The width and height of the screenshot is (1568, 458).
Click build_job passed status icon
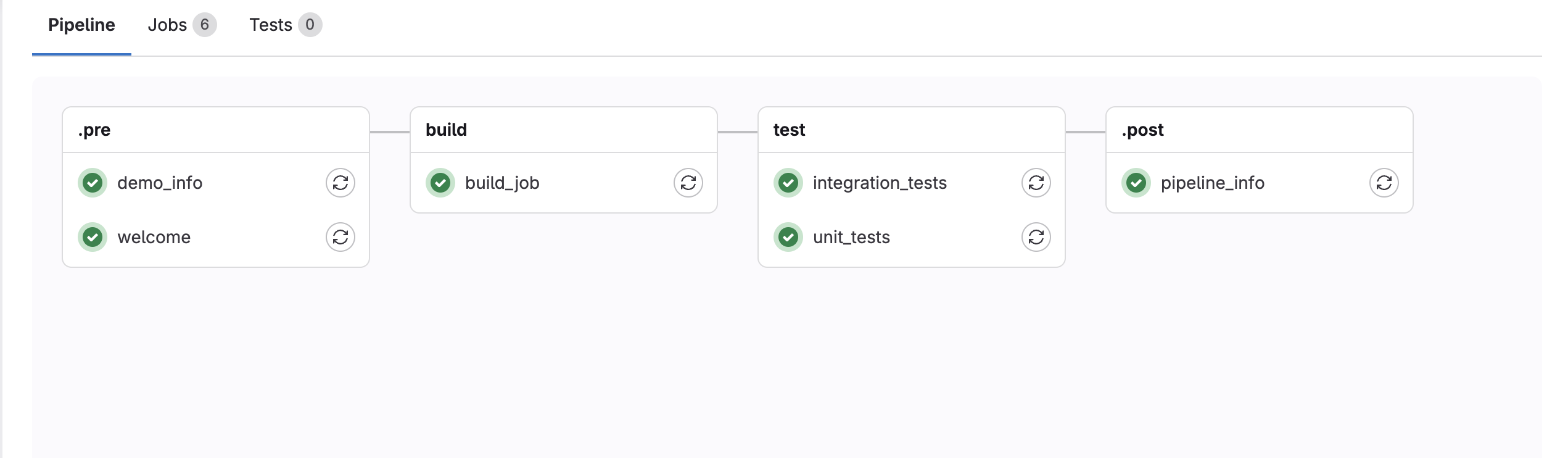440,183
